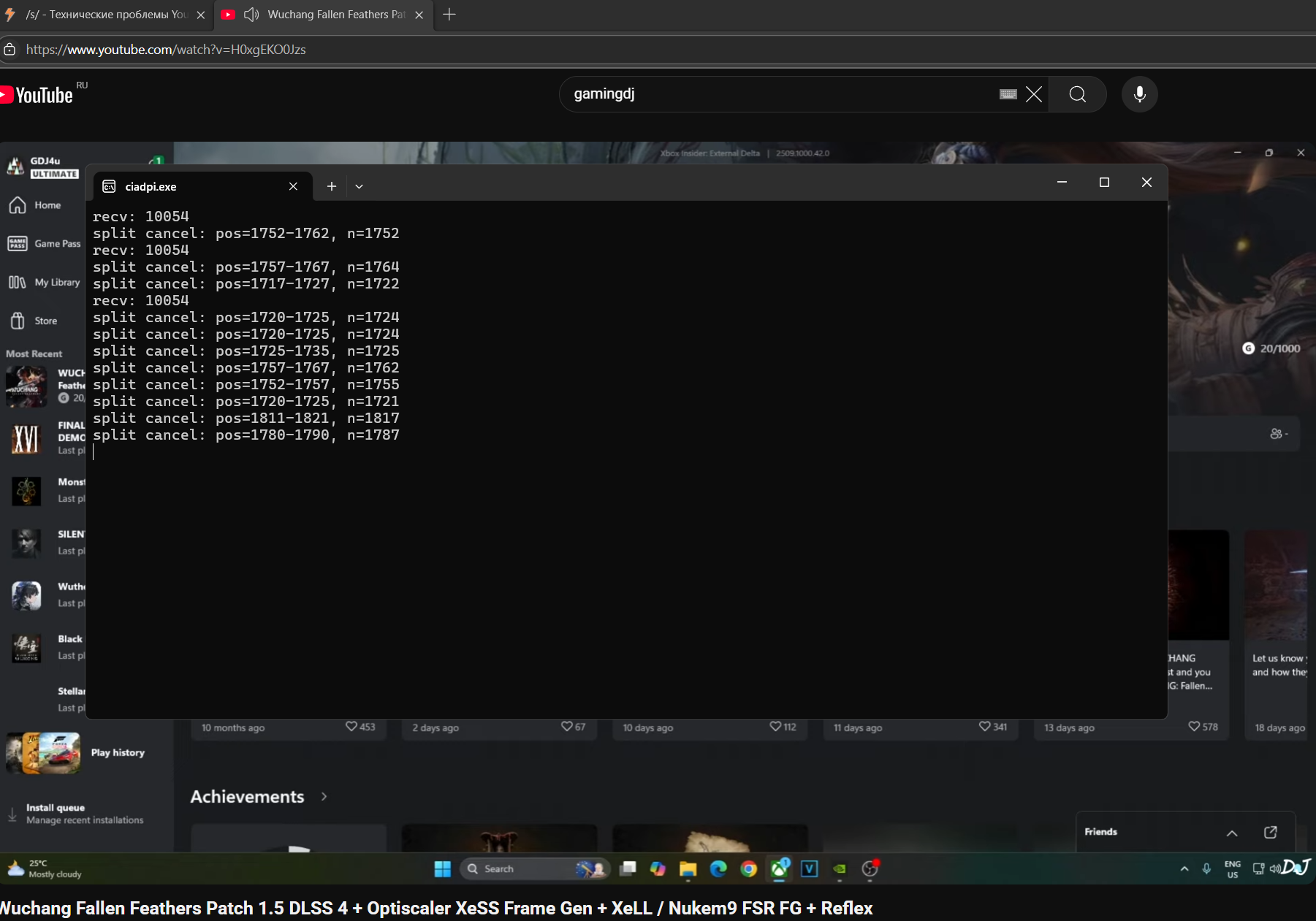The height and width of the screenshot is (921, 1316).
Task: Open the Achievements heading
Action: coord(247,797)
